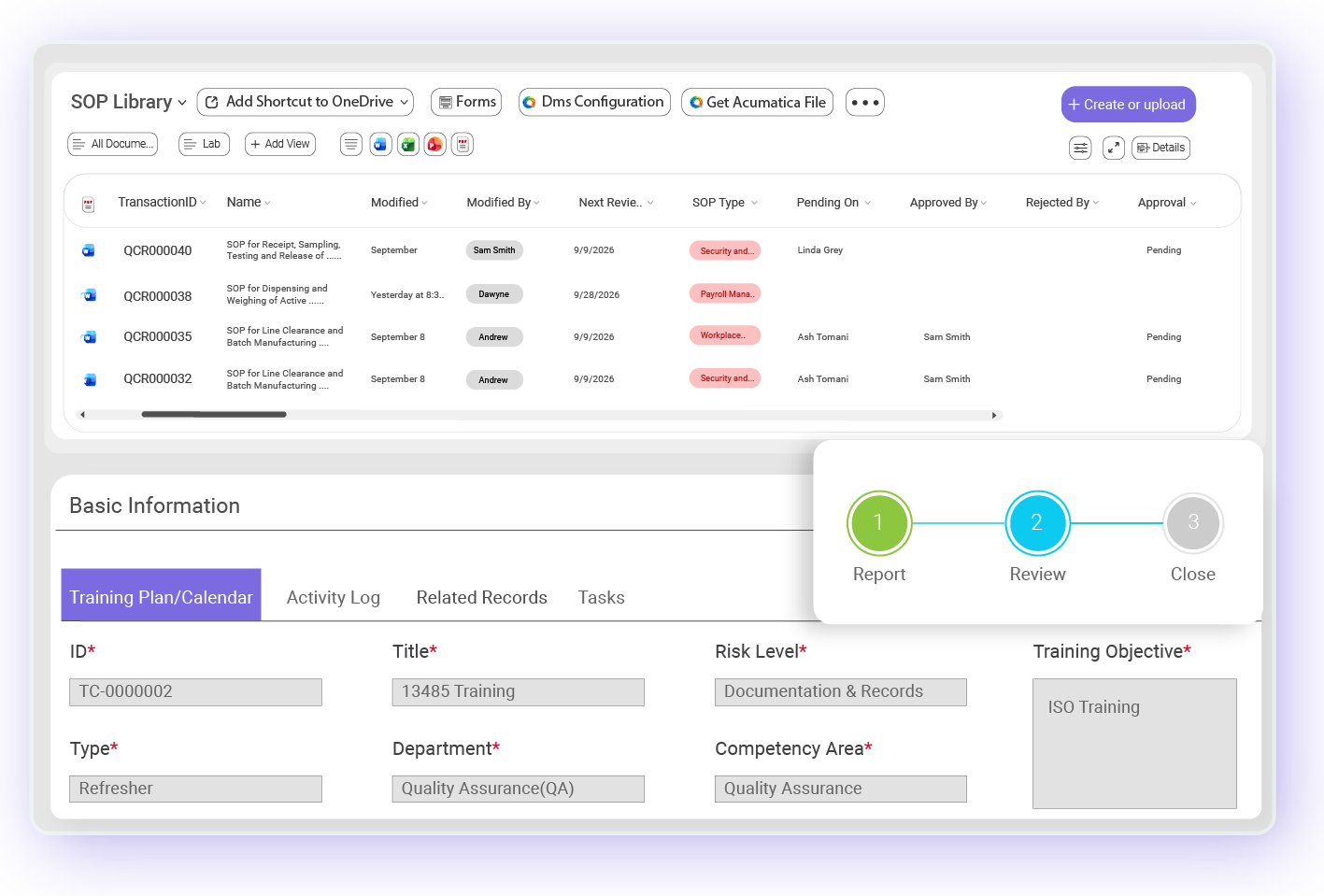Click the Add View button
Screen dimensions: 1324x896
[x=280, y=144]
